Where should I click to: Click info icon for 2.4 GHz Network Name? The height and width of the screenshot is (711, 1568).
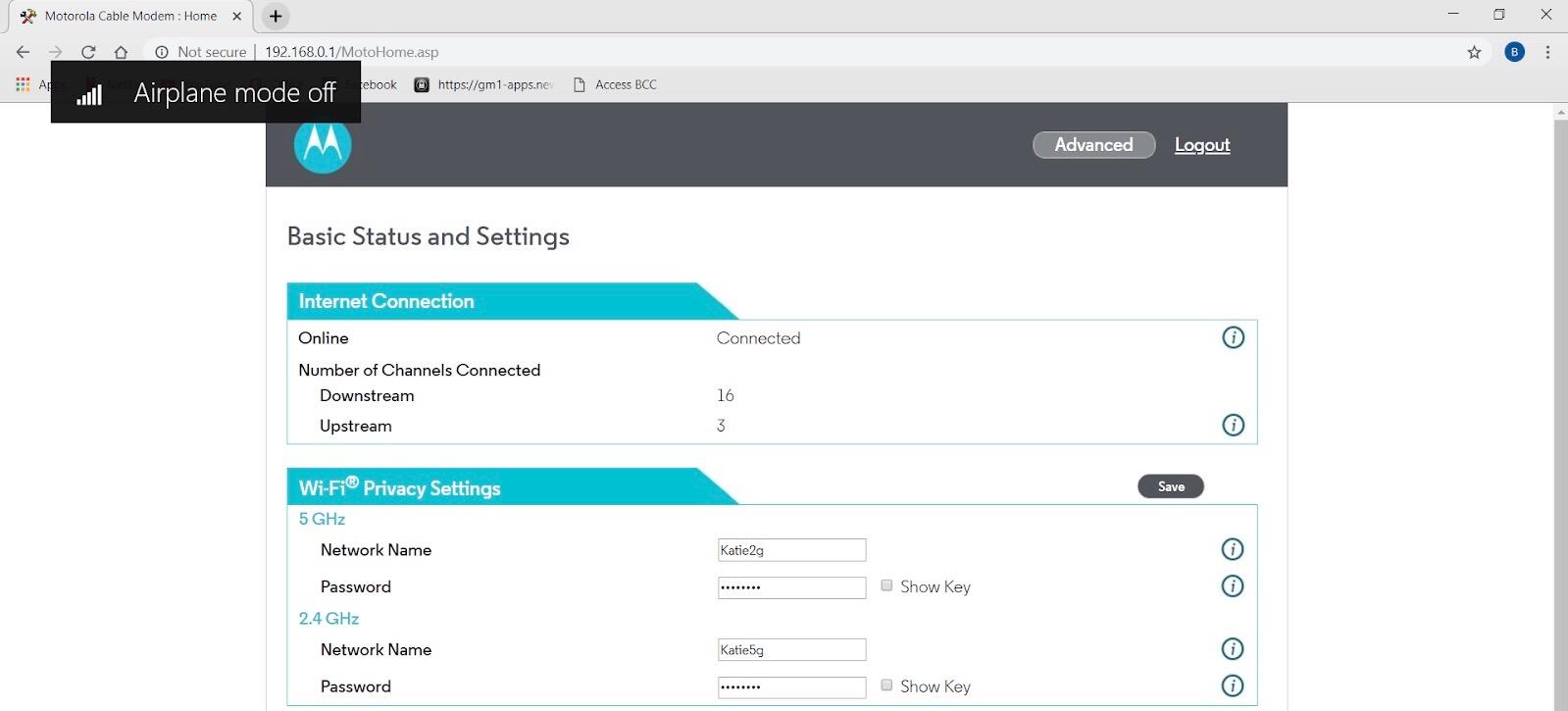coord(1233,649)
